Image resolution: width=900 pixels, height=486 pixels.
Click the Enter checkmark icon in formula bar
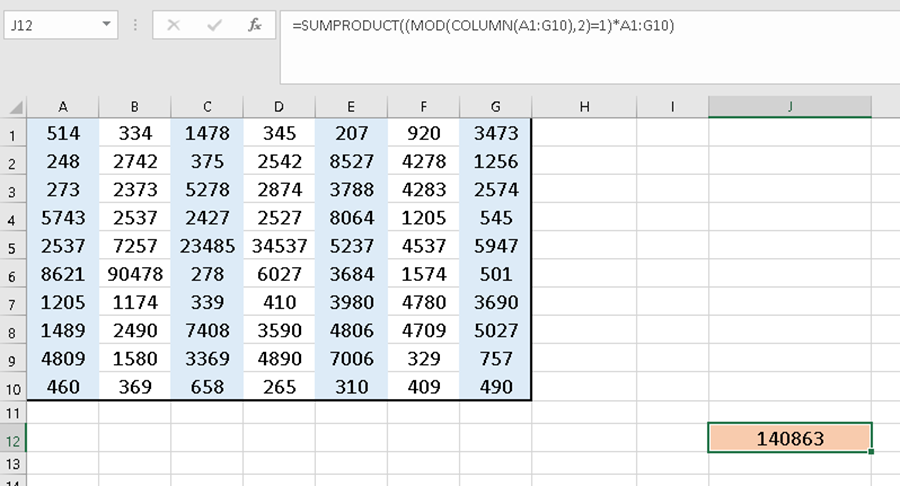pos(214,25)
